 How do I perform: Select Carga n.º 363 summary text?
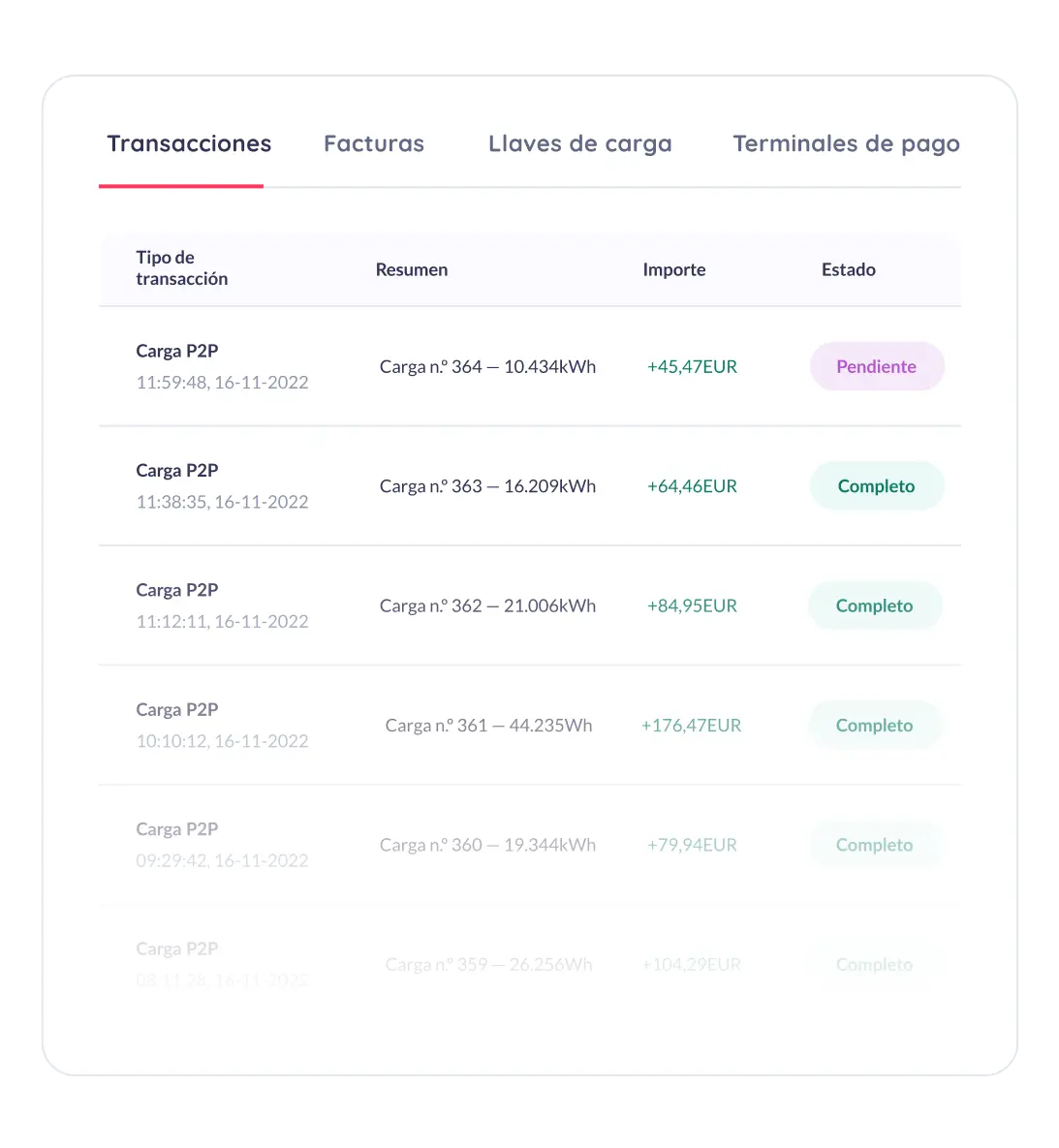(x=487, y=486)
